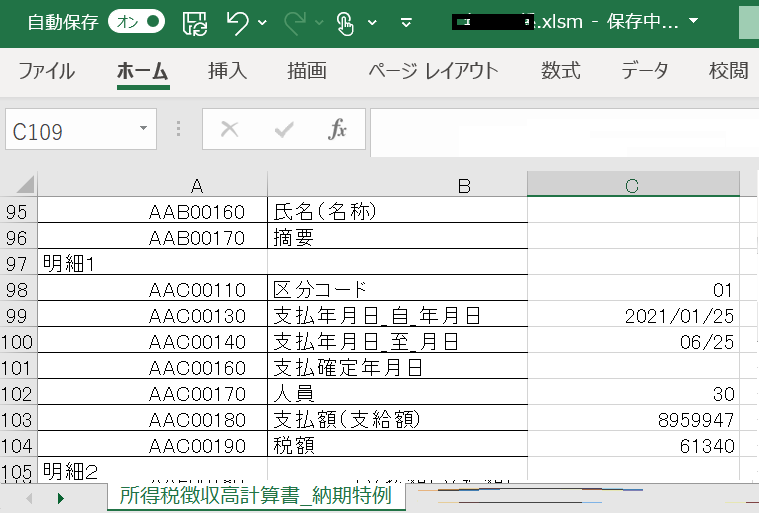Select row 95 header
Viewport: 759px width, 513px height.
click(x=18, y=211)
